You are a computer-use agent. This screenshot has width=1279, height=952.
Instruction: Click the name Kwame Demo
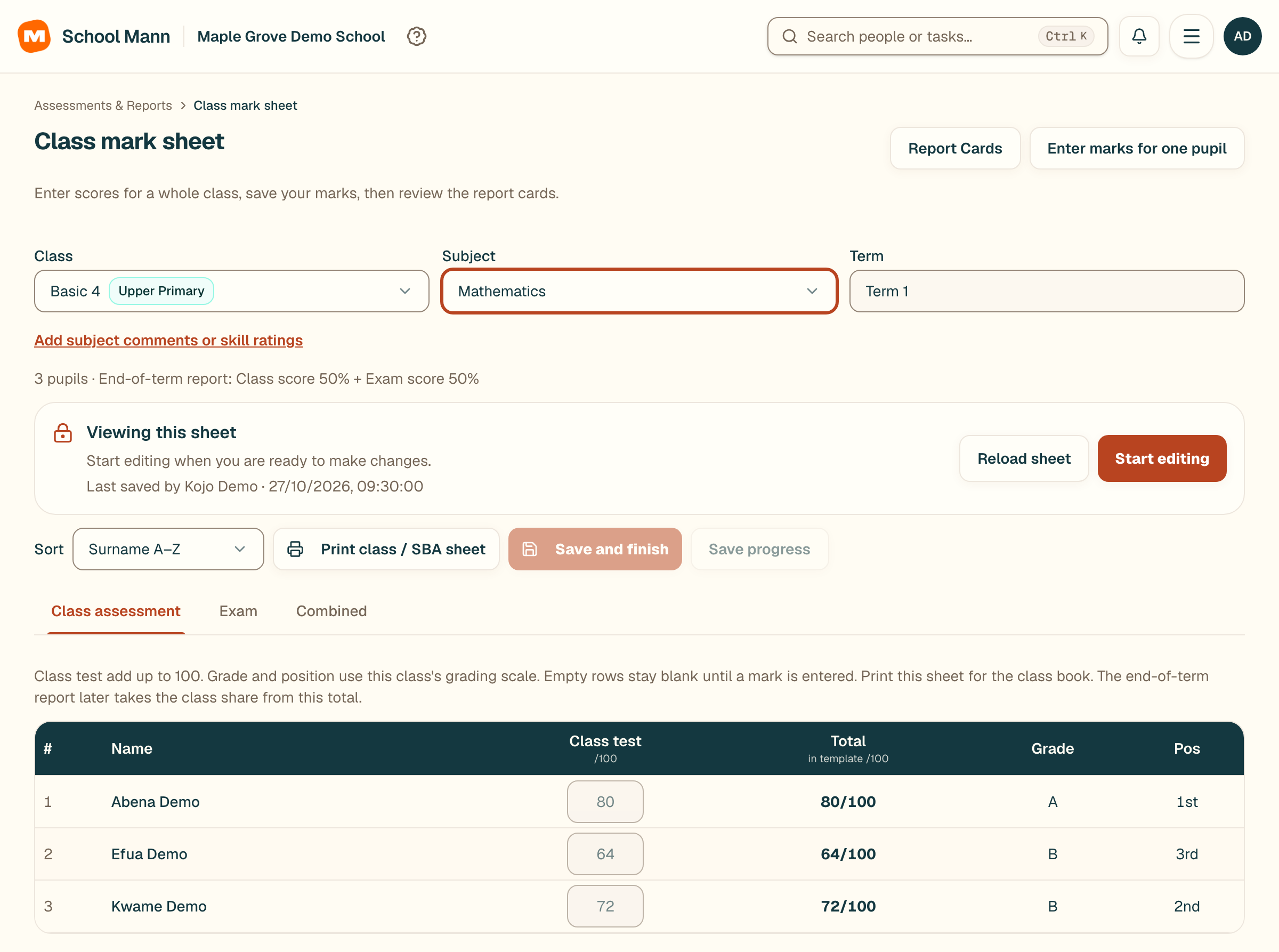tap(159, 906)
